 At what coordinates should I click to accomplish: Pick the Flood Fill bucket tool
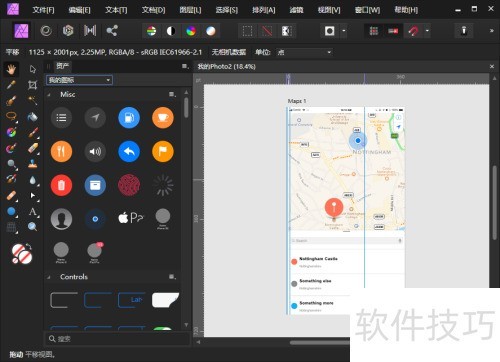tap(32, 117)
